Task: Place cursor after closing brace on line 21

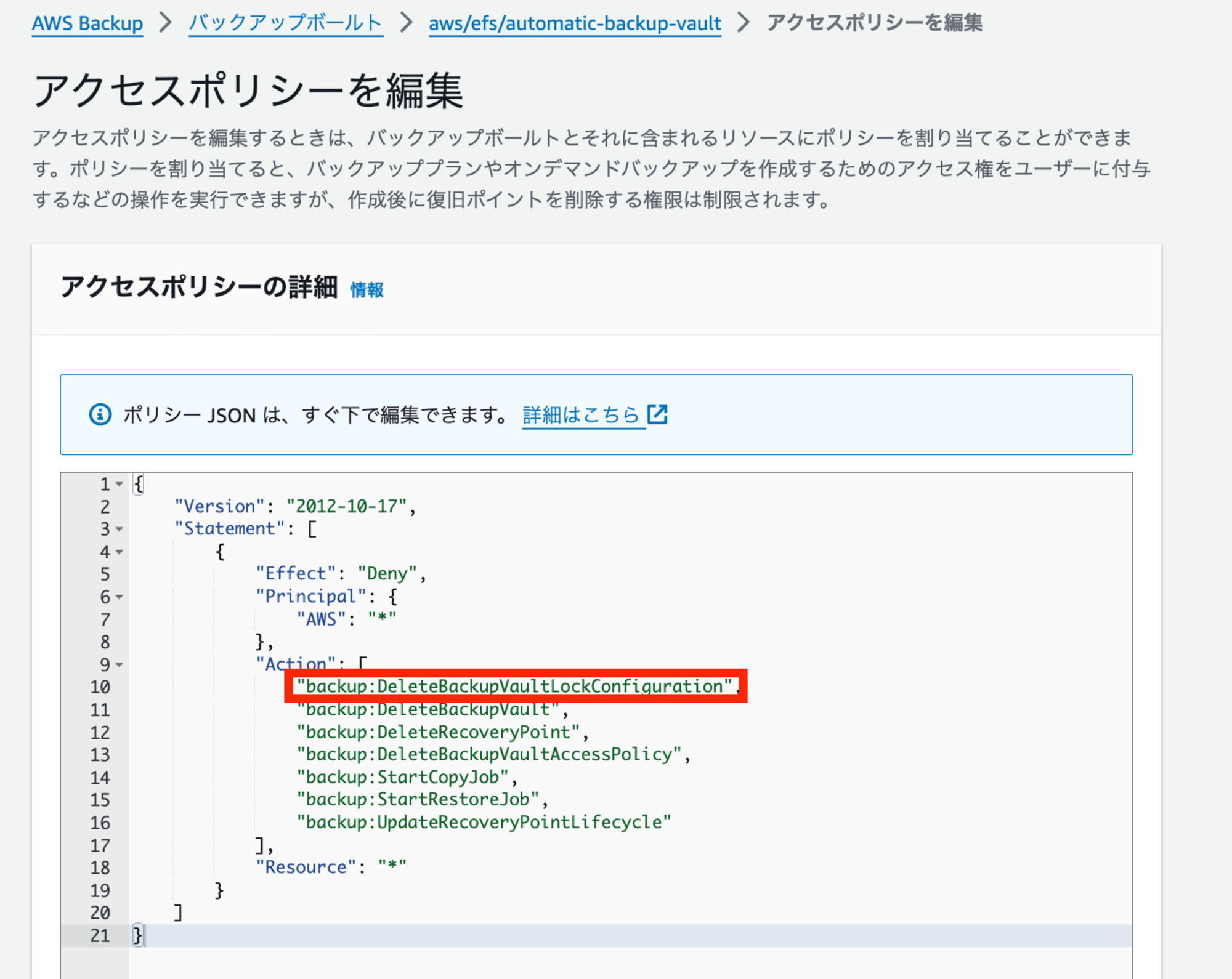Action: tap(145, 935)
